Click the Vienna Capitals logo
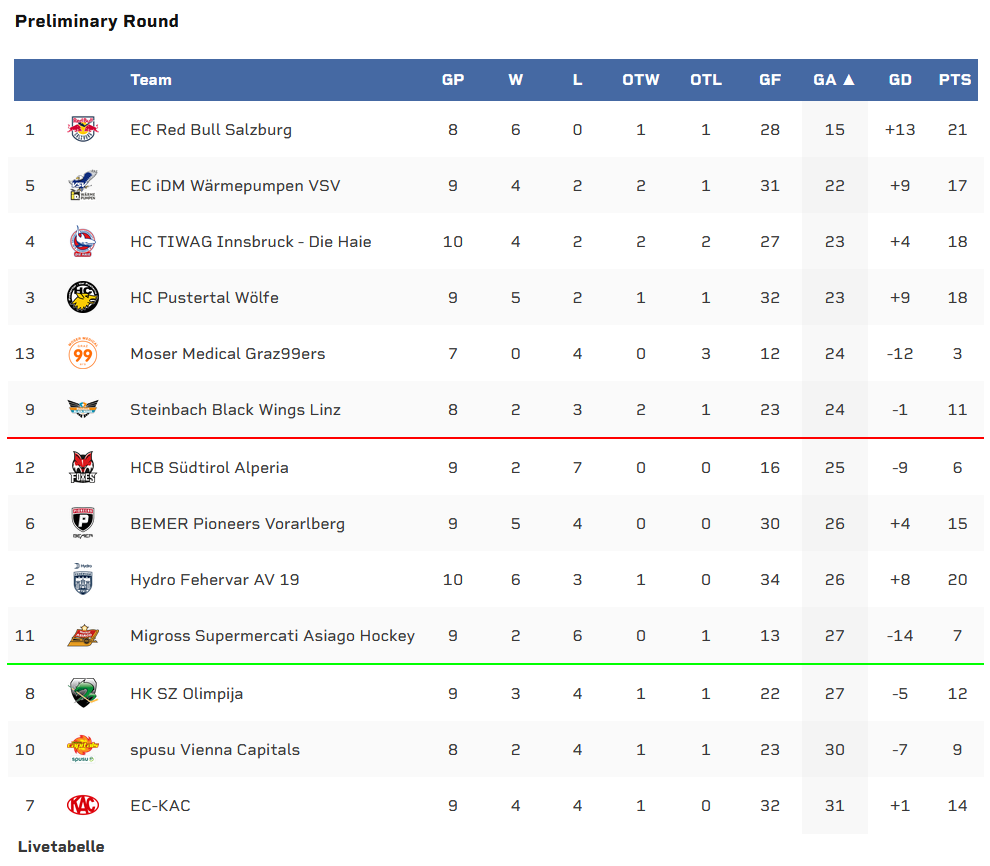 [83, 749]
